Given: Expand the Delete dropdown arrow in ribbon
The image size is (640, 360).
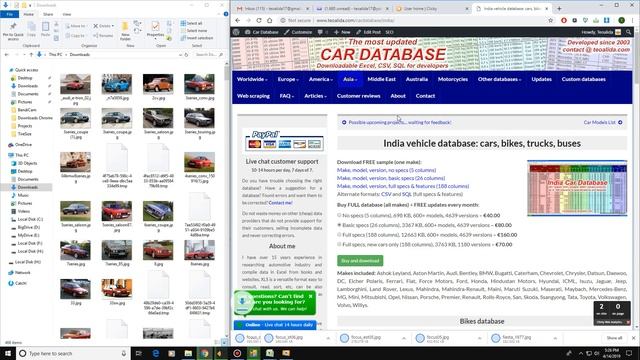Looking at the screenshot, I should 113,26.
